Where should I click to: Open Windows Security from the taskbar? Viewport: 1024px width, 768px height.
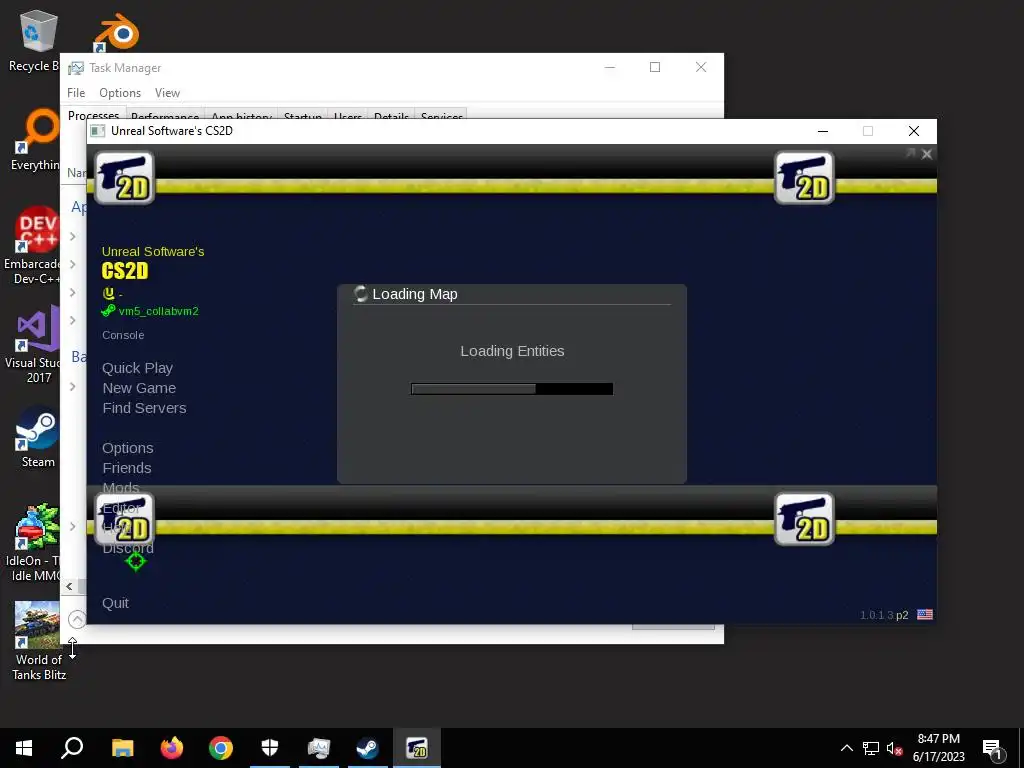click(270, 748)
